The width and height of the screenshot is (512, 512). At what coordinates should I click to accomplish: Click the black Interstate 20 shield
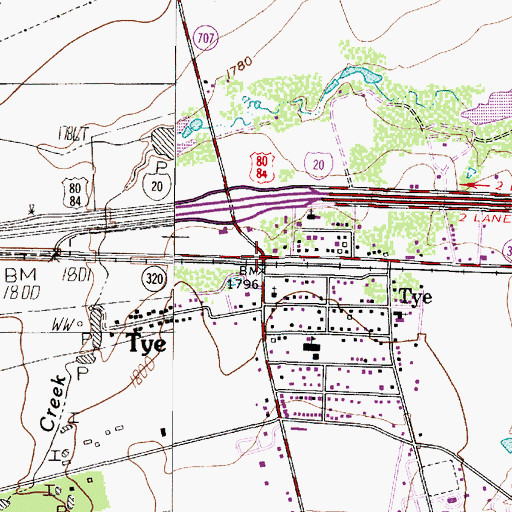157,186
